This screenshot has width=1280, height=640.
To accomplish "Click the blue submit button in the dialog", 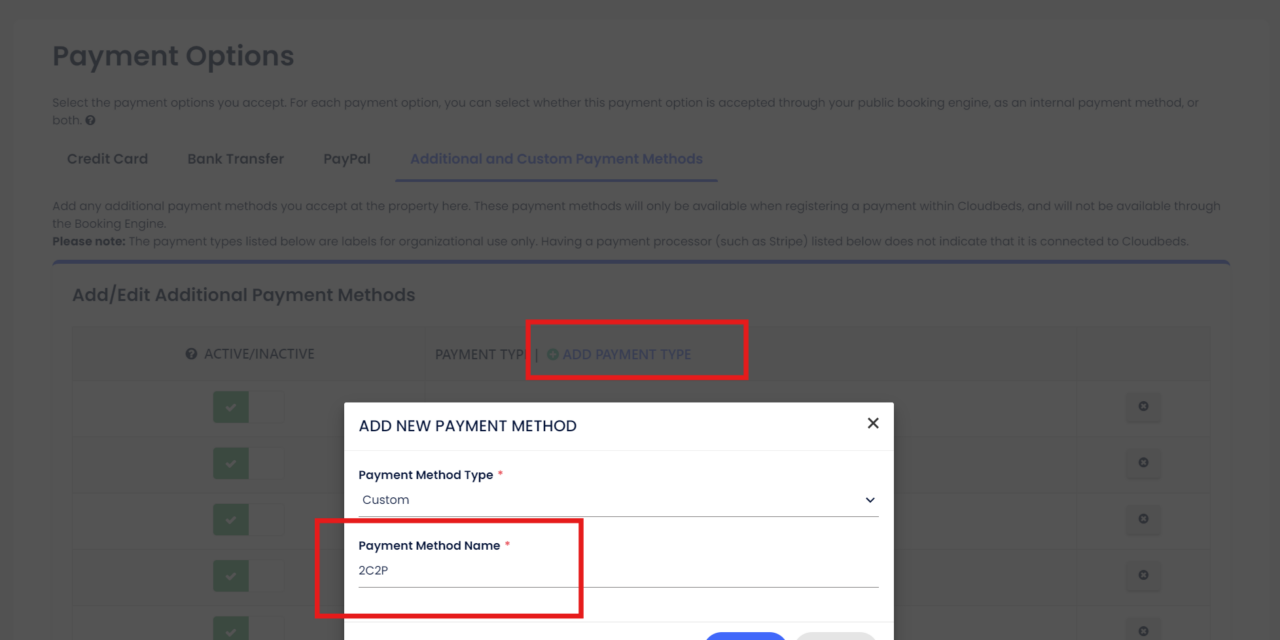I will 745,637.
